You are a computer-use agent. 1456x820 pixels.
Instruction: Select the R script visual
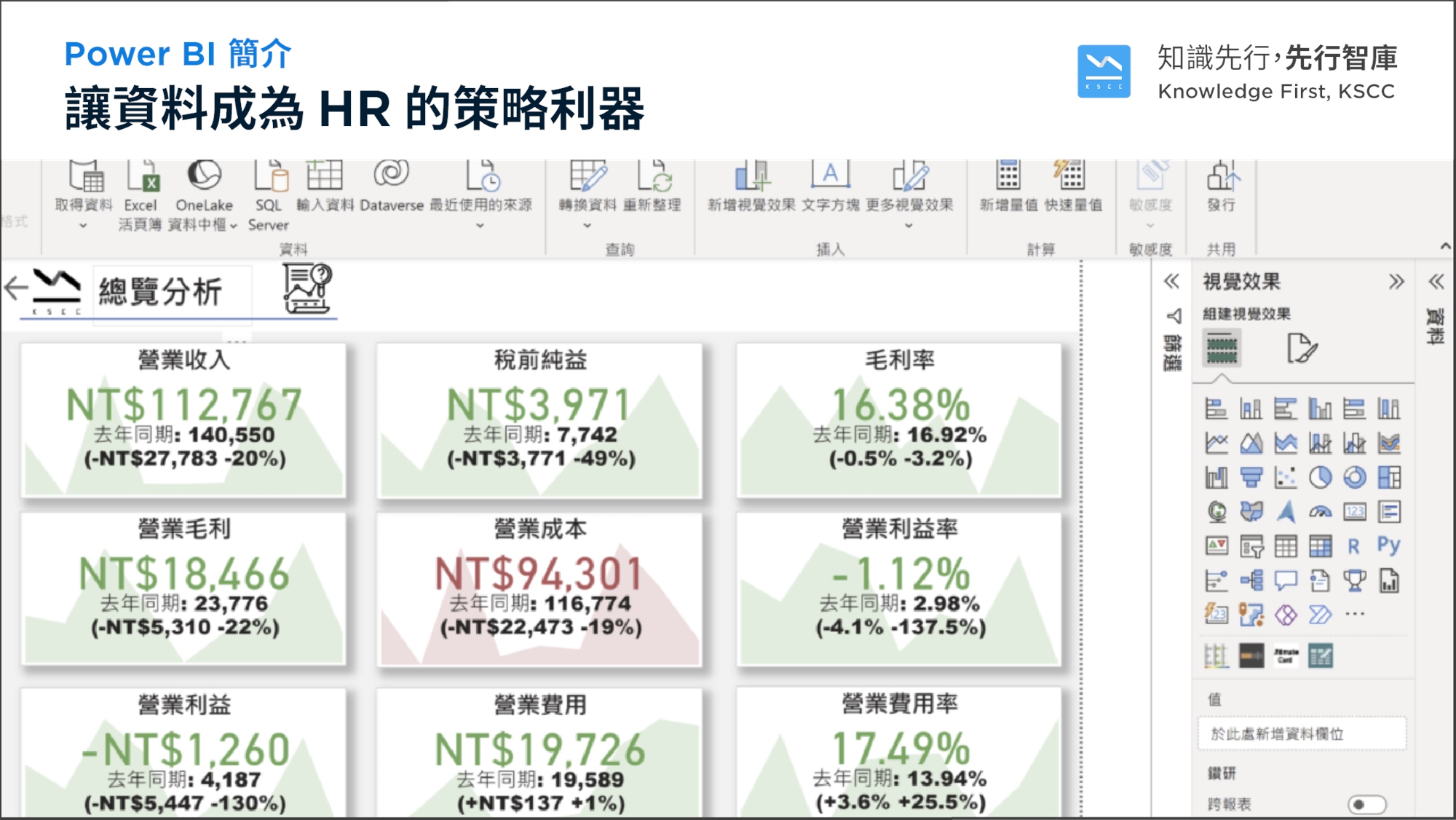pos(1354,546)
